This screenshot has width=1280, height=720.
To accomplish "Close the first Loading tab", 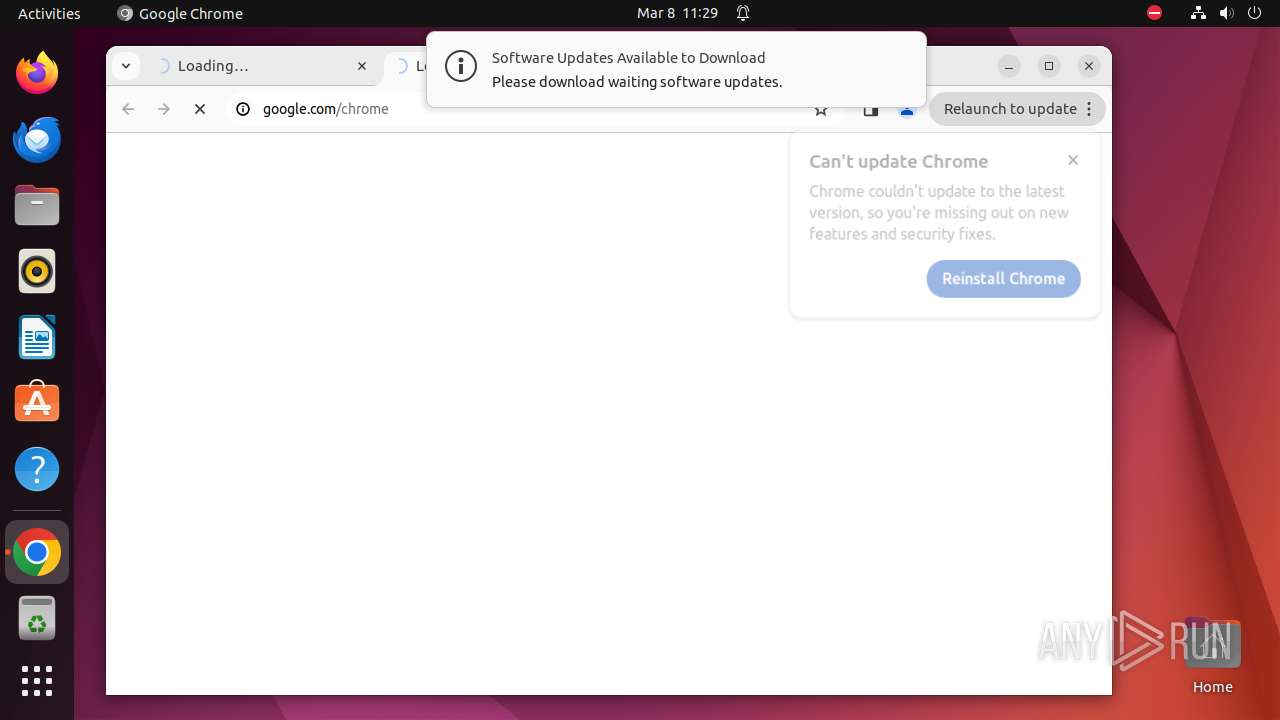I will pyautogui.click(x=362, y=66).
